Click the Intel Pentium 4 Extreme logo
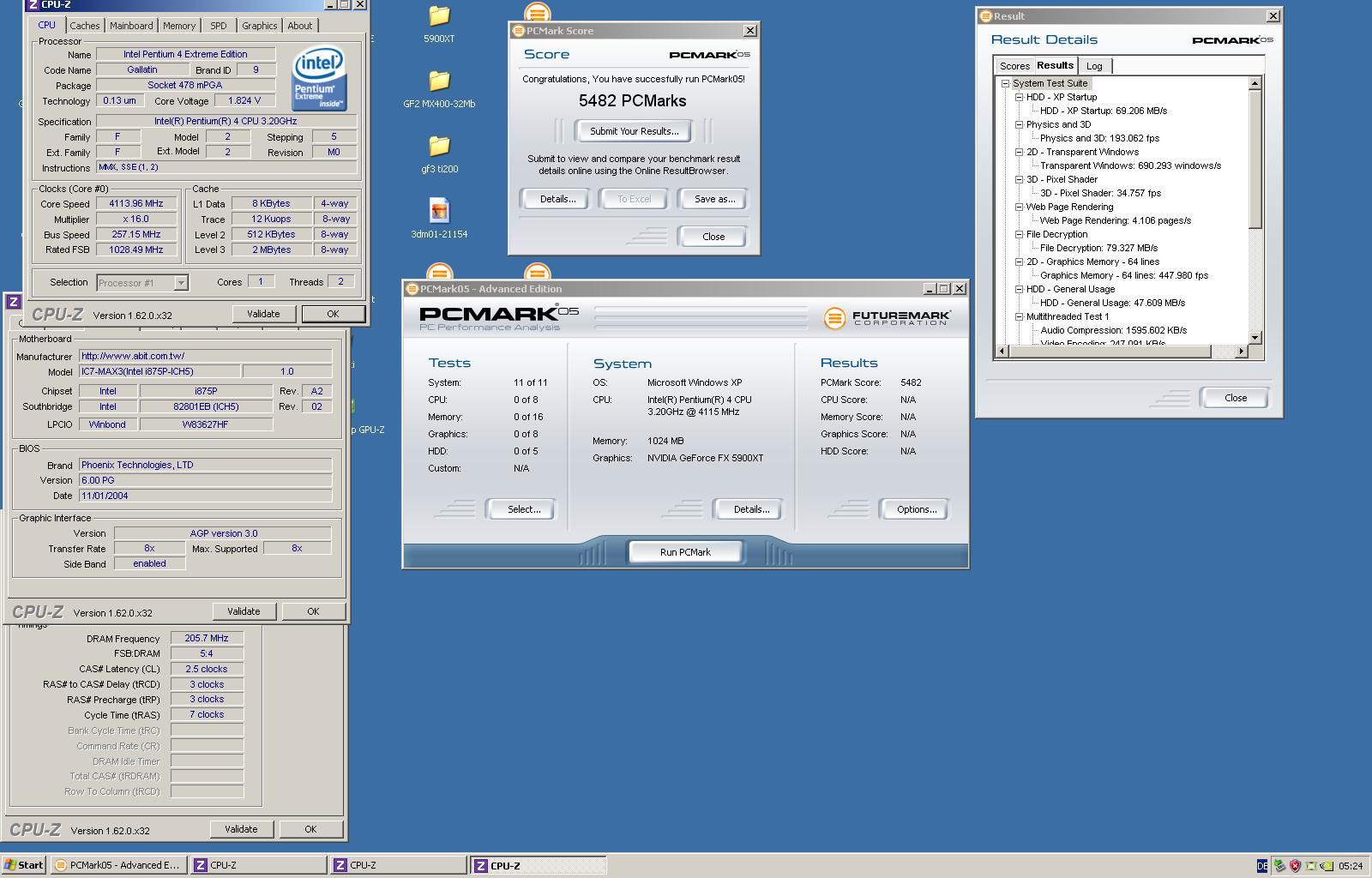 pyautogui.click(x=319, y=79)
